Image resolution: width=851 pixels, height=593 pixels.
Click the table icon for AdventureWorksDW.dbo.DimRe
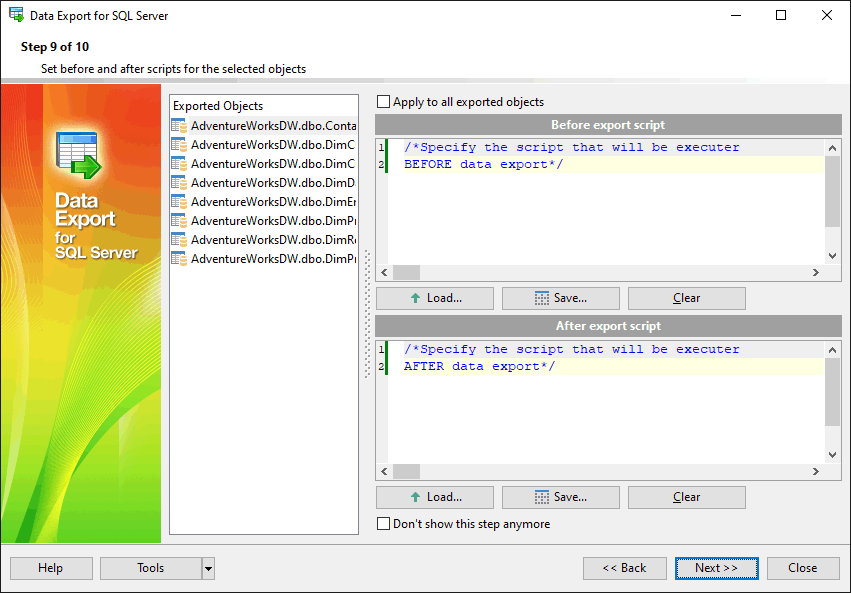click(179, 240)
